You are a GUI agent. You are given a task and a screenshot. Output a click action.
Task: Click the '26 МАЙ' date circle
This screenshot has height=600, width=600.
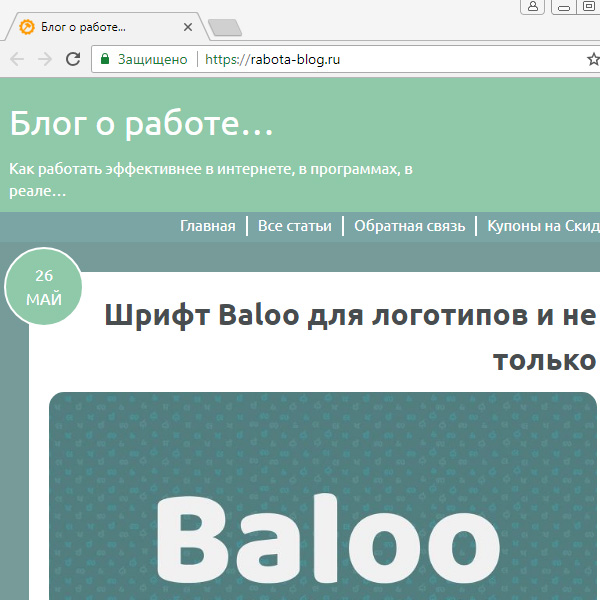(44, 287)
